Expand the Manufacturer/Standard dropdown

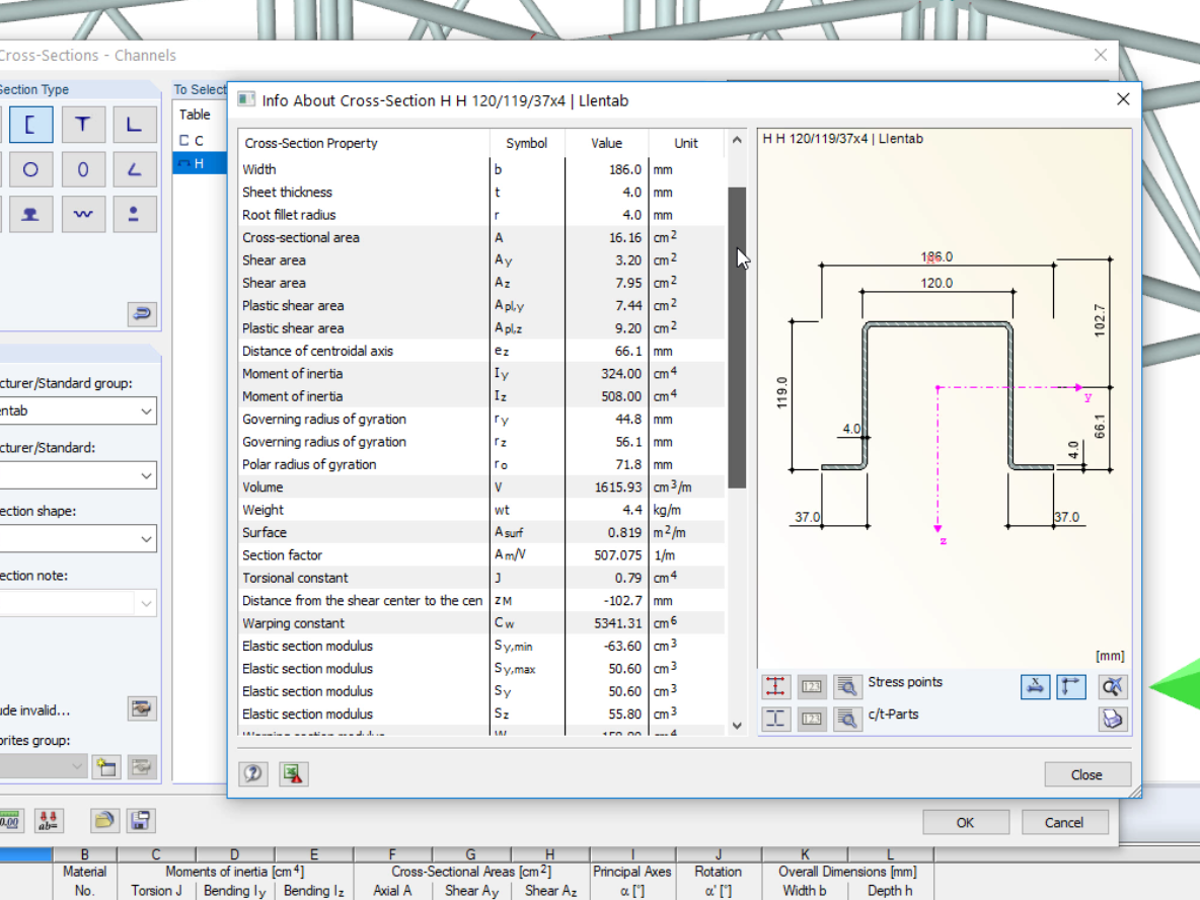click(x=146, y=475)
